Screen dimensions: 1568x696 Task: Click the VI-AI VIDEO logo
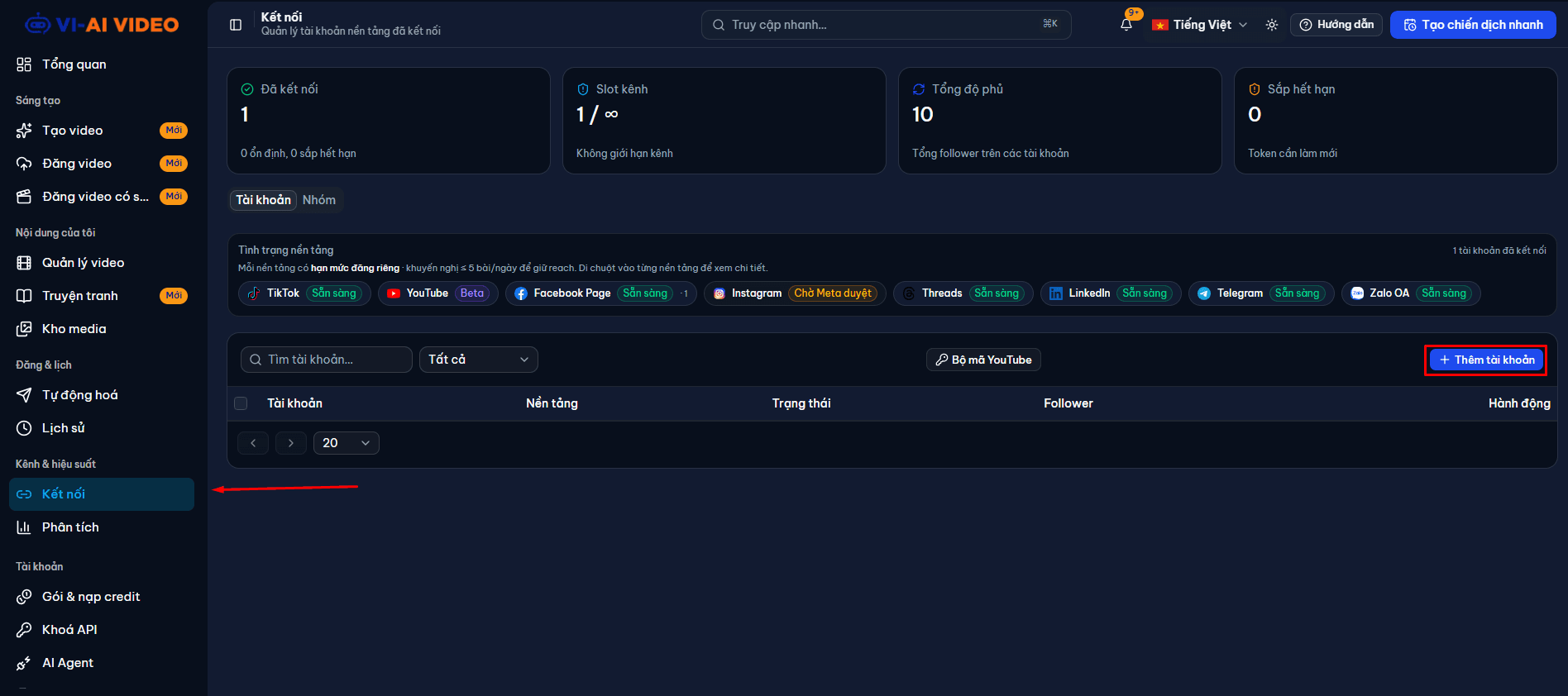pos(102,25)
